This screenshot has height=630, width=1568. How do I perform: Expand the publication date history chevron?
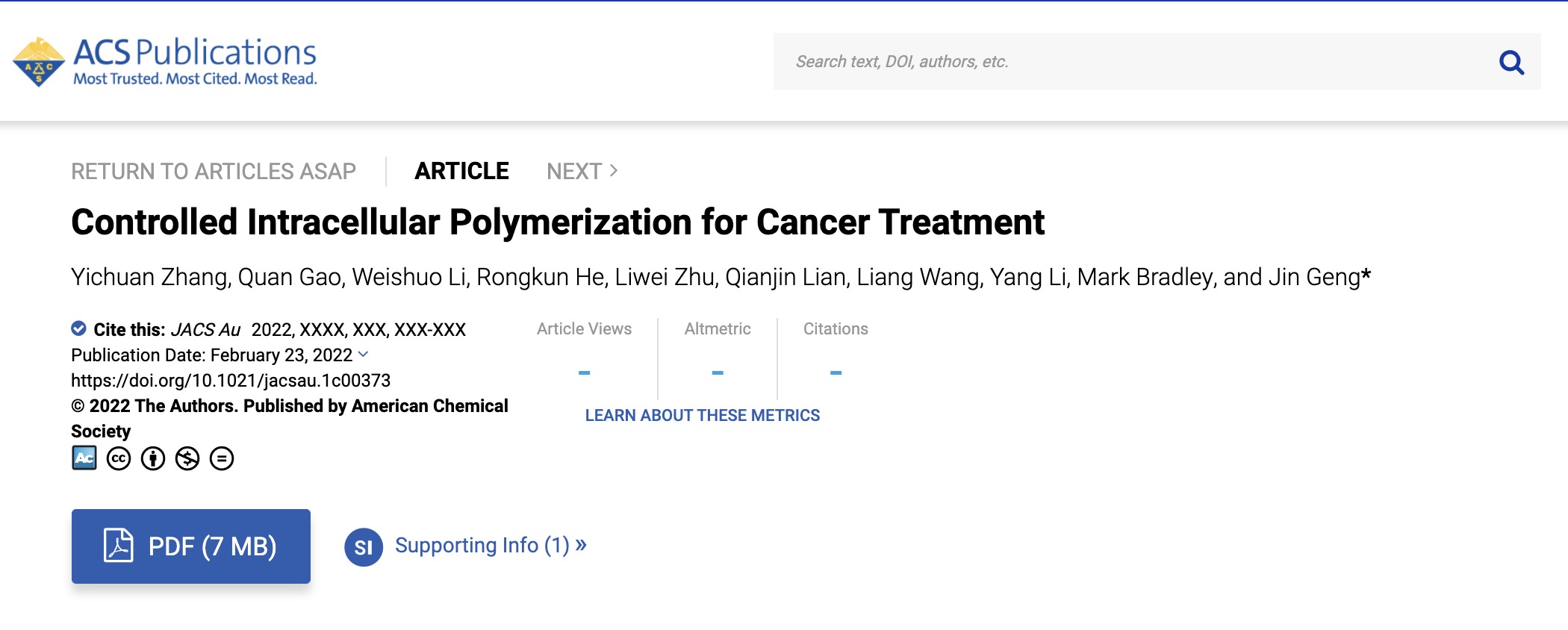click(x=364, y=355)
